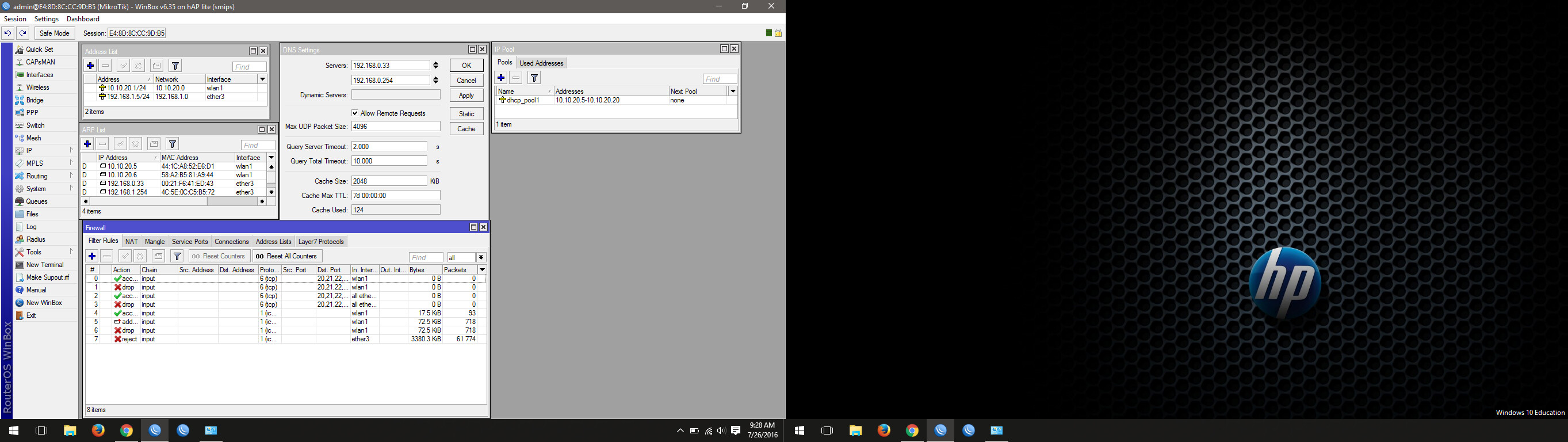
Task: Add new entry in Address List window
Action: 90,66
